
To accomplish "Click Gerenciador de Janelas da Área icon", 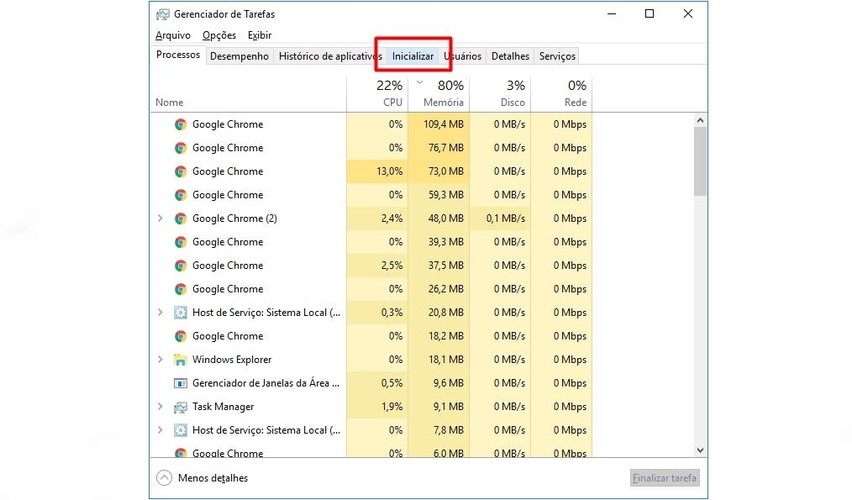I will click(x=180, y=383).
